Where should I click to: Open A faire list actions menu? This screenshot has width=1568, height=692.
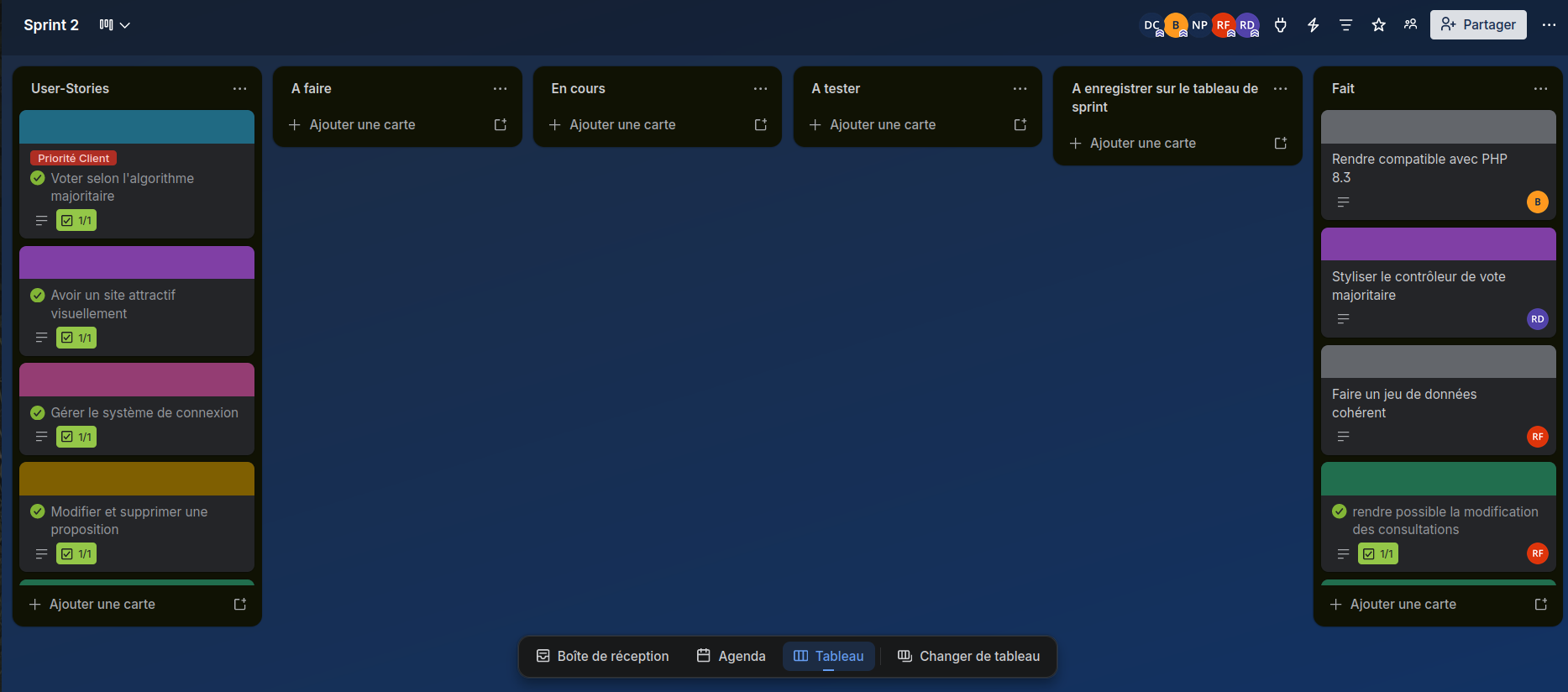pos(501,88)
